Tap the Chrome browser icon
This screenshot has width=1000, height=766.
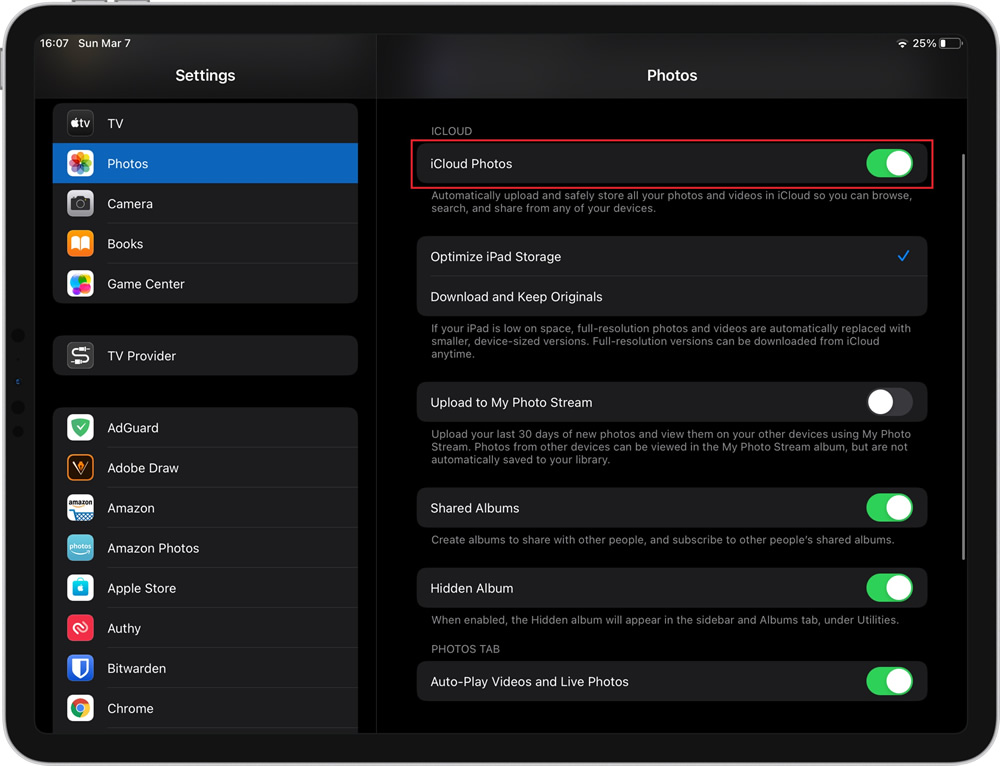pos(80,708)
